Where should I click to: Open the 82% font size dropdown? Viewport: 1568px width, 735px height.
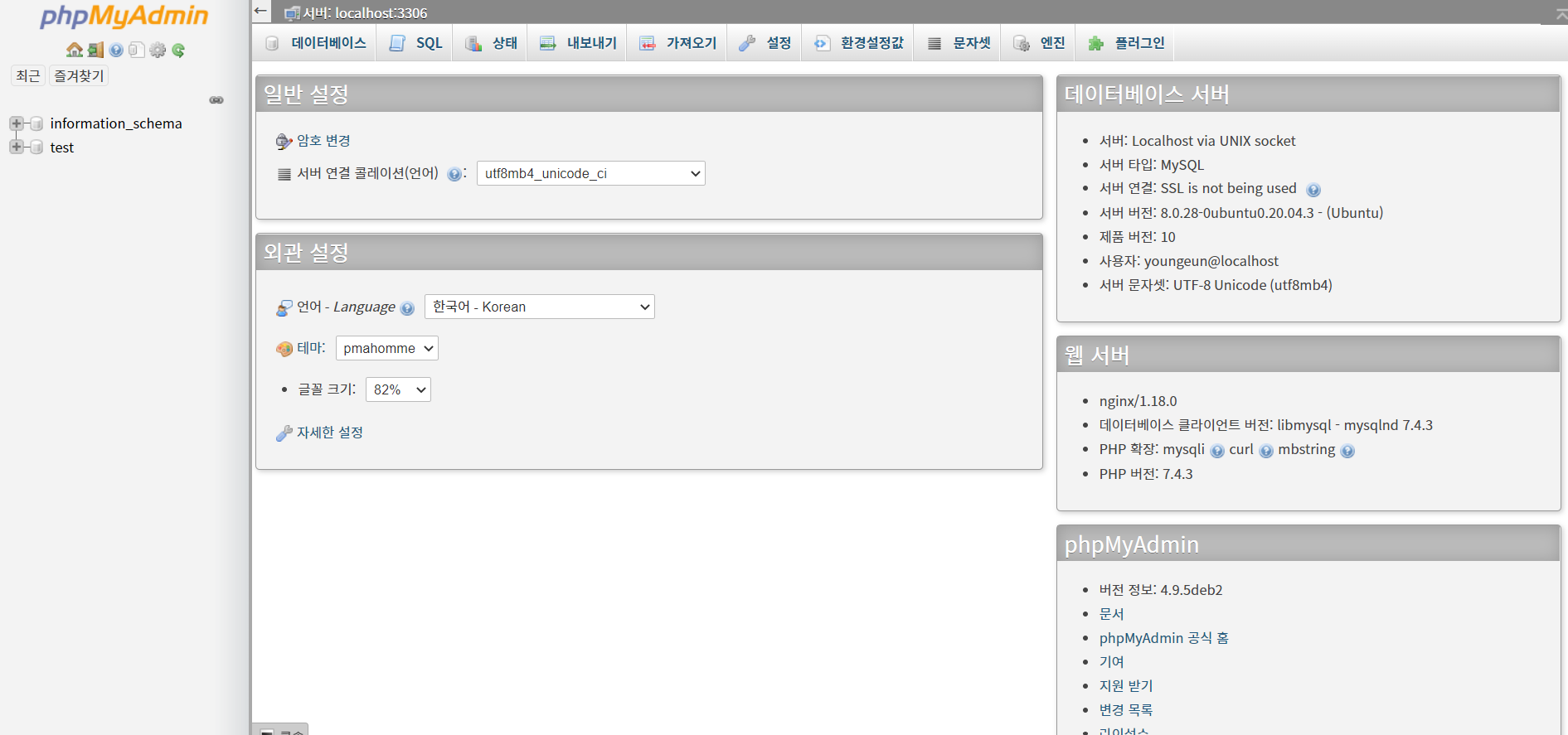[398, 389]
